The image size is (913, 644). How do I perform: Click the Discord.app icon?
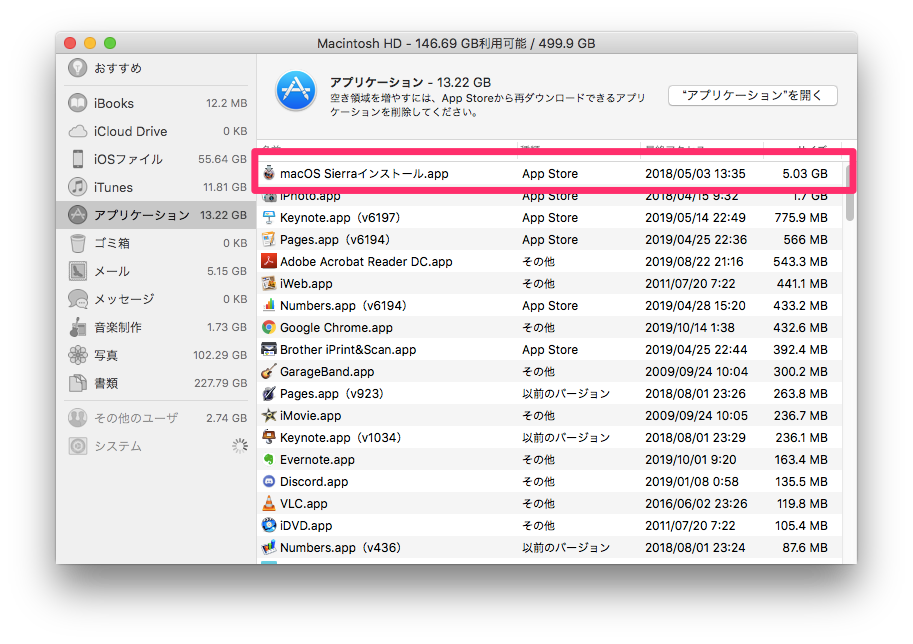[x=268, y=482]
